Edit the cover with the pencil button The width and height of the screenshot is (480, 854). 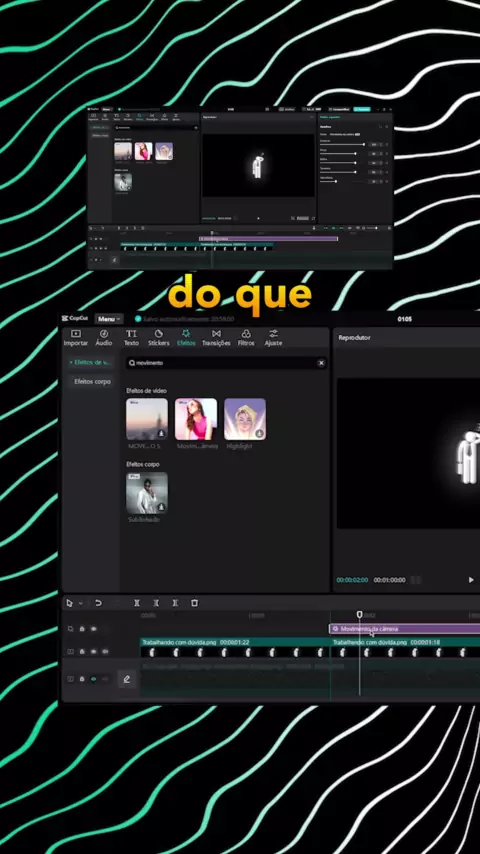(x=127, y=679)
